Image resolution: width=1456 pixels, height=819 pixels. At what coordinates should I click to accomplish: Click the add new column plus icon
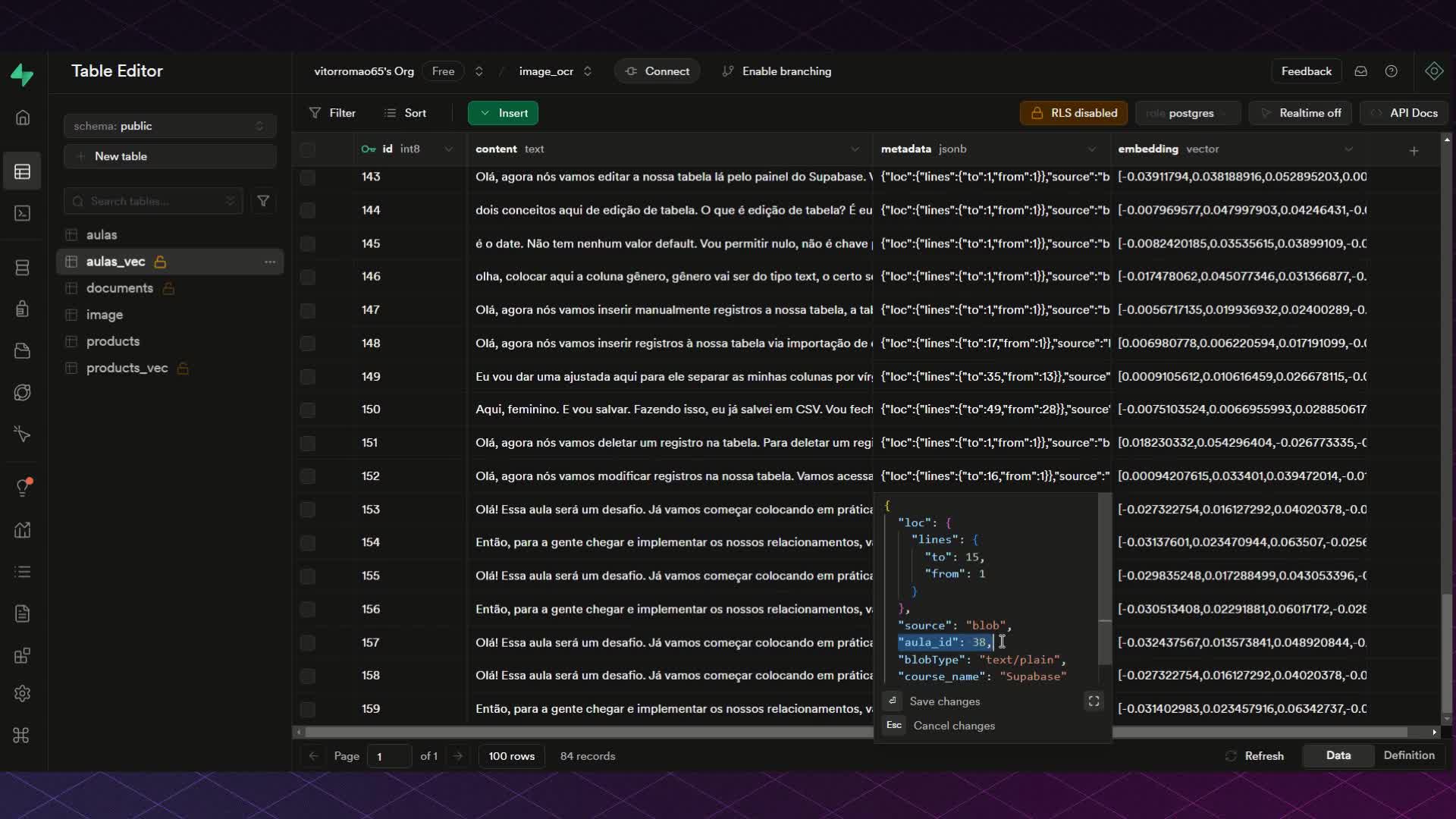(x=1414, y=150)
